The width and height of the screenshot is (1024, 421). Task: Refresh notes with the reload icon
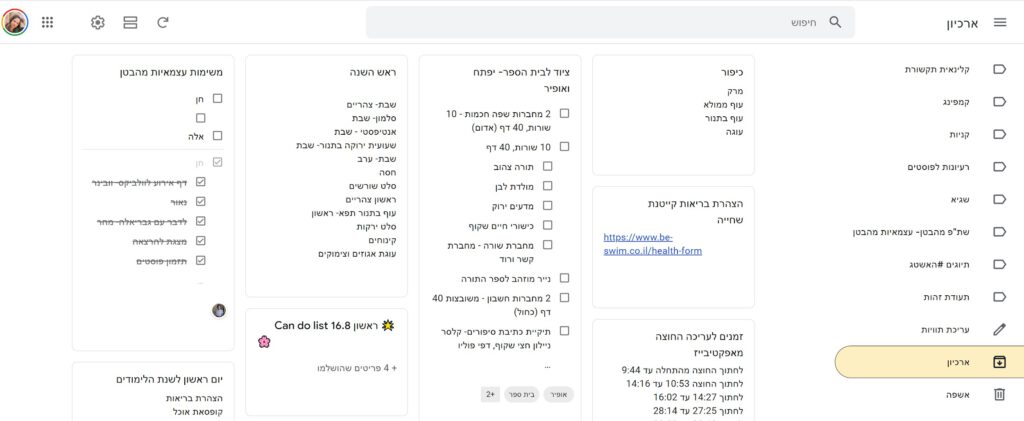tap(163, 22)
